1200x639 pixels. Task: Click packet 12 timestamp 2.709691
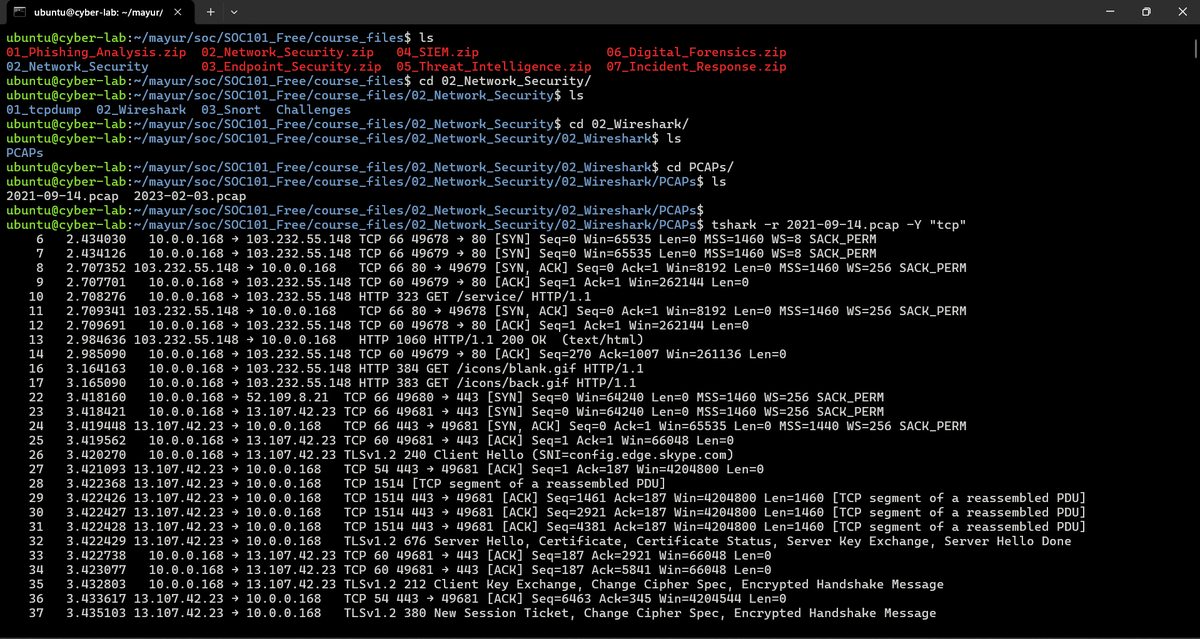[96, 327]
